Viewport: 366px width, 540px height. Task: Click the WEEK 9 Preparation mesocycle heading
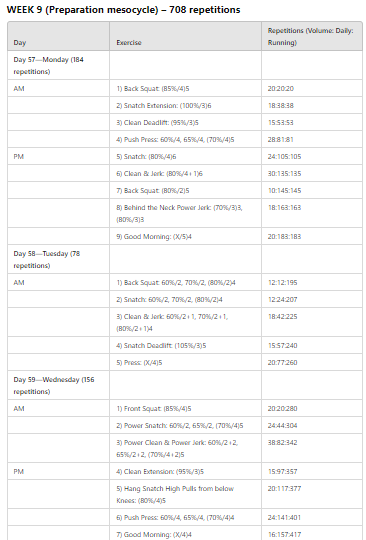(123, 10)
